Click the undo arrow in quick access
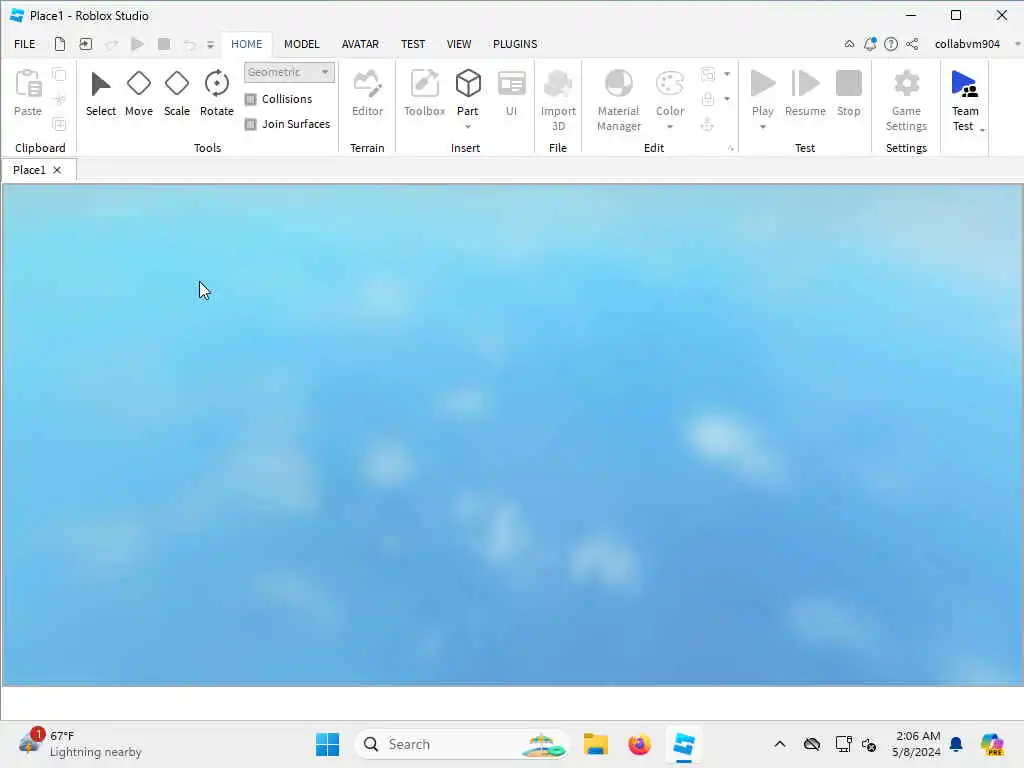This screenshot has width=1024, height=768. pos(189,44)
